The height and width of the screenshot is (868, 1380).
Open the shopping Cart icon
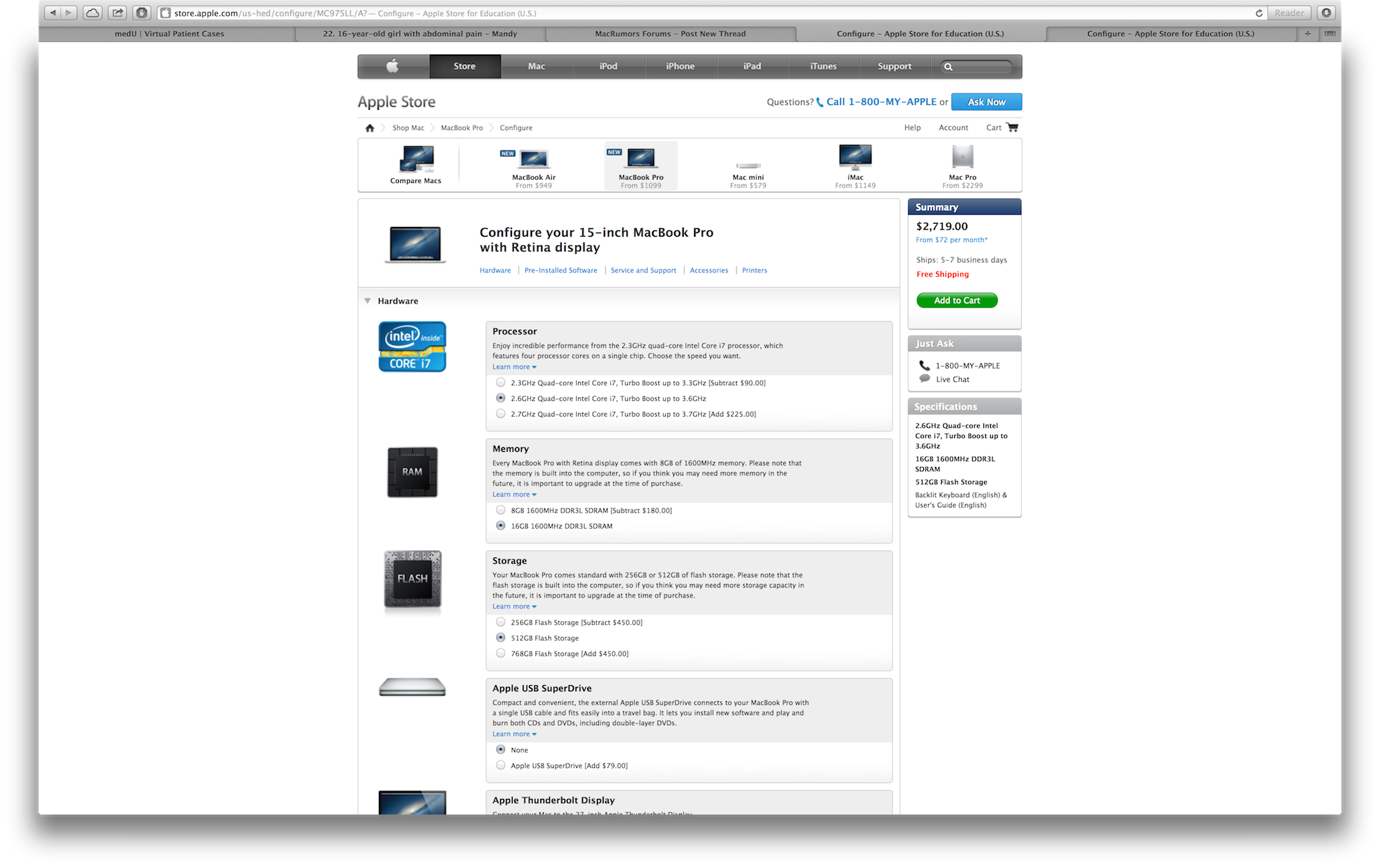(1012, 128)
